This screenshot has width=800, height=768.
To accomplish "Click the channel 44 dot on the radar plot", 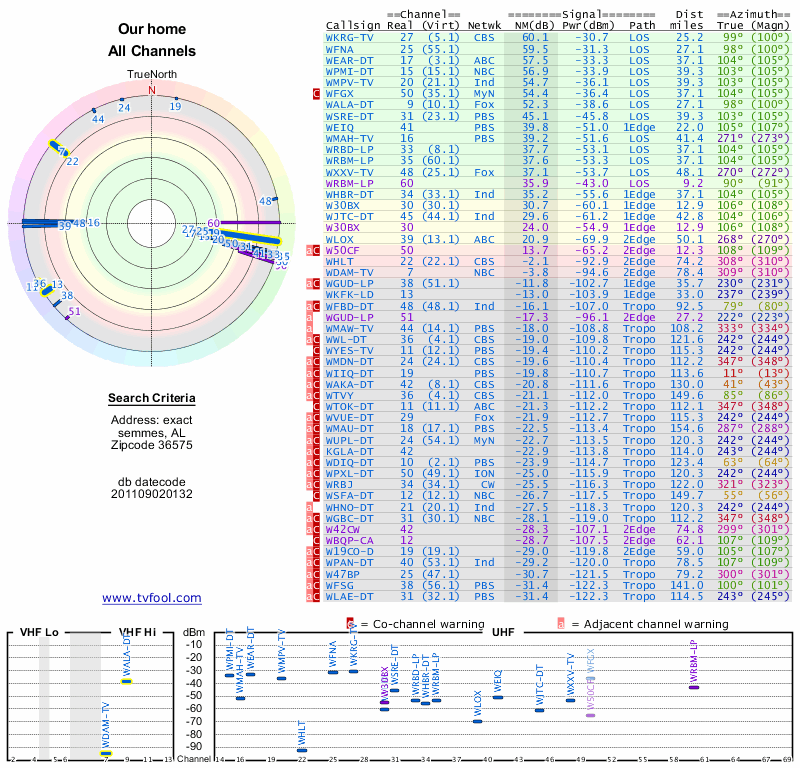I will click(94, 110).
